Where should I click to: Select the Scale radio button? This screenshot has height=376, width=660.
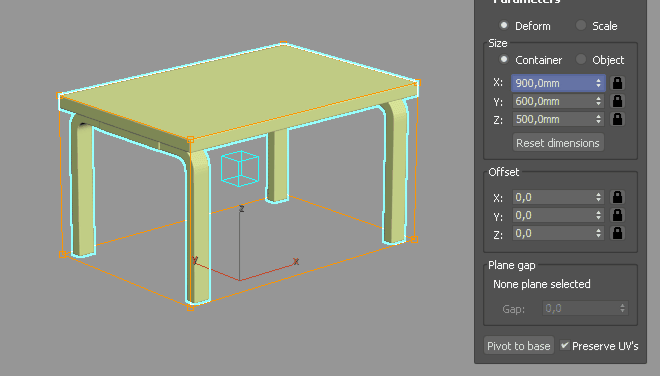[581, 25]
